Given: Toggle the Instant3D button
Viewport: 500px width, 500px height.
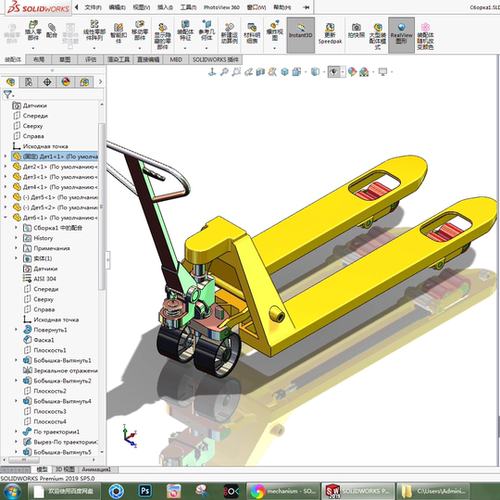Looking at the screenshot, I should pyautogui.click(x=301, y=35).
